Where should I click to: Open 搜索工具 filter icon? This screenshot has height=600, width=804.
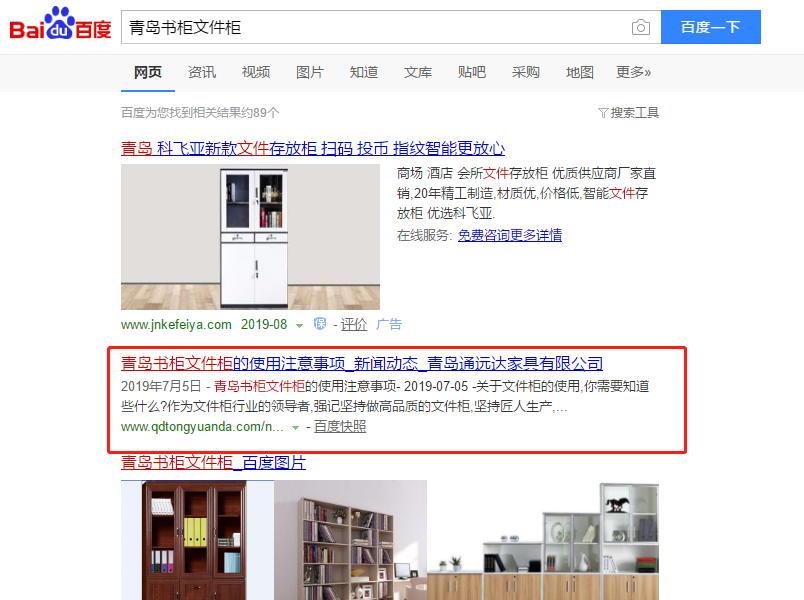click(603, 113)
